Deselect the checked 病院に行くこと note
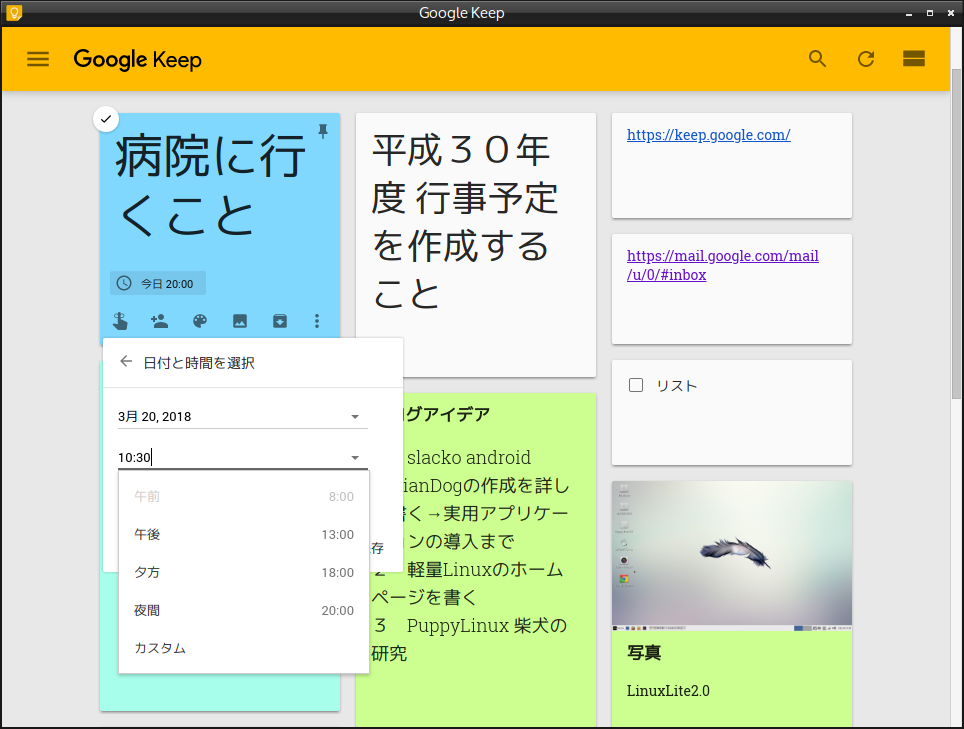Viewport: 964px width, 729px height. coord(106,118)
